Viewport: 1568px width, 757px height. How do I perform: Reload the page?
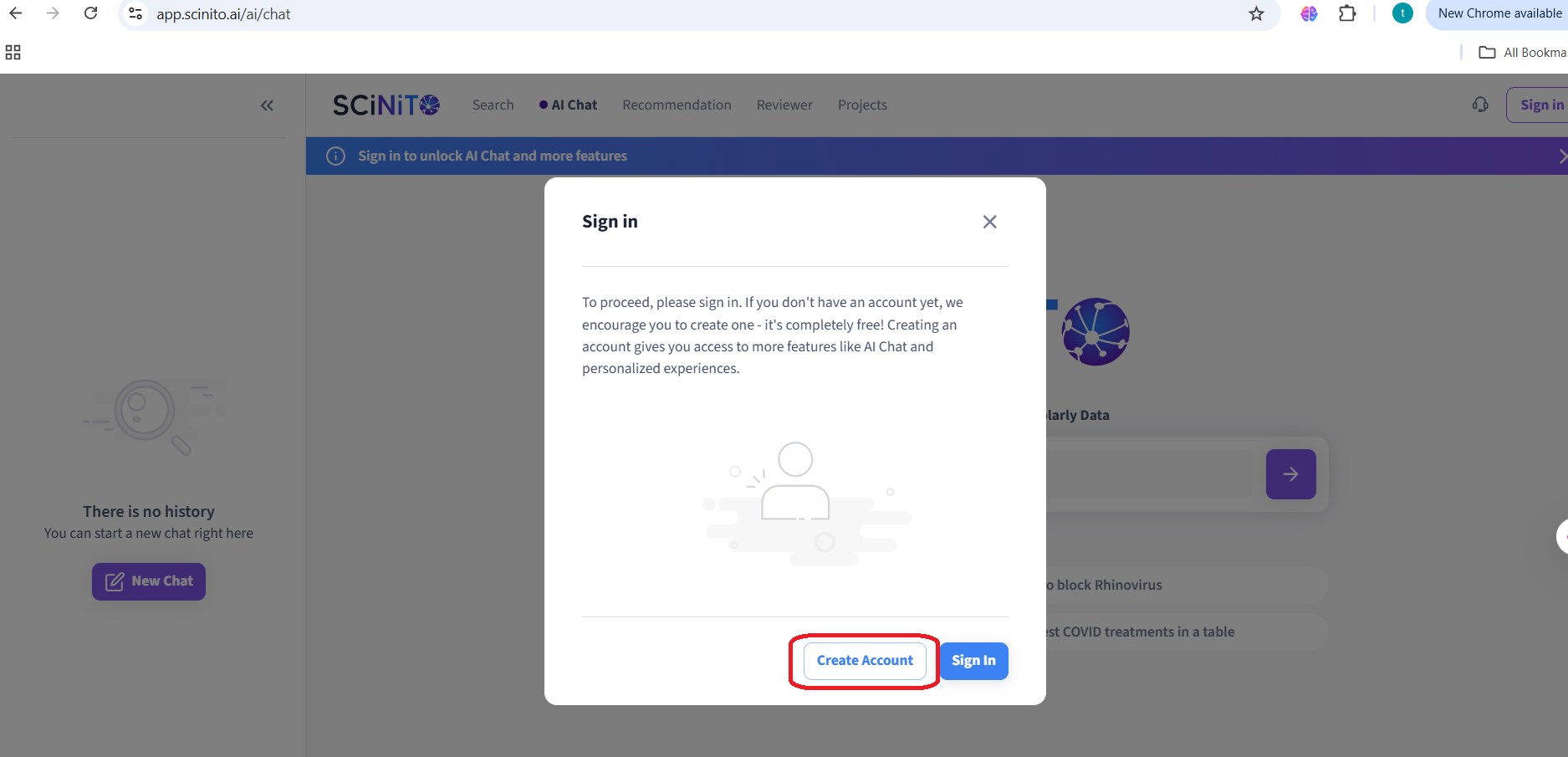[x=91, y=13]
